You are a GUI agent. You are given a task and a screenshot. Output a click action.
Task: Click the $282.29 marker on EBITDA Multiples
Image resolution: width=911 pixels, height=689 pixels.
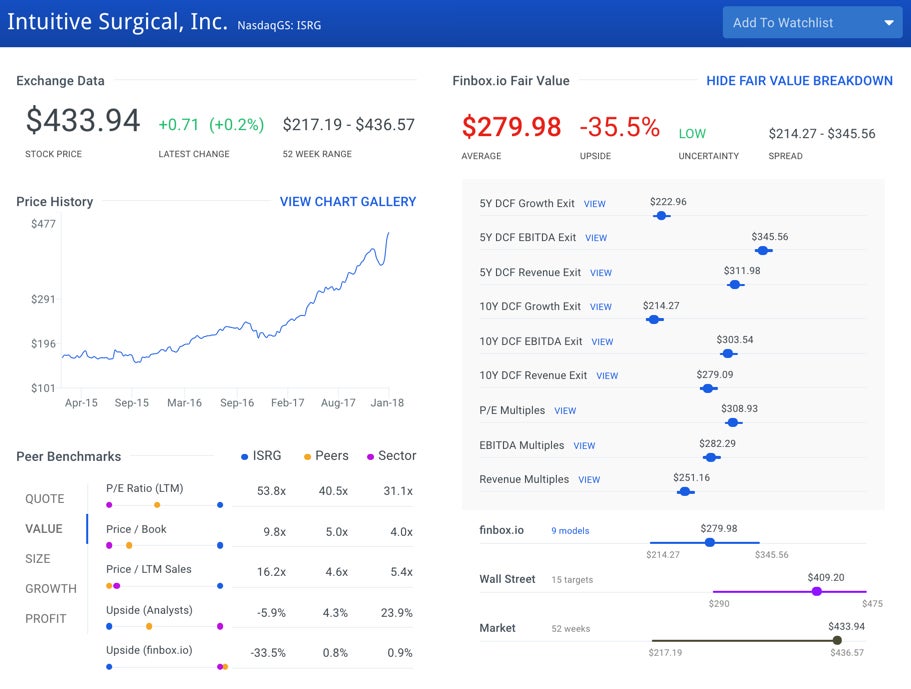point(711,457)
